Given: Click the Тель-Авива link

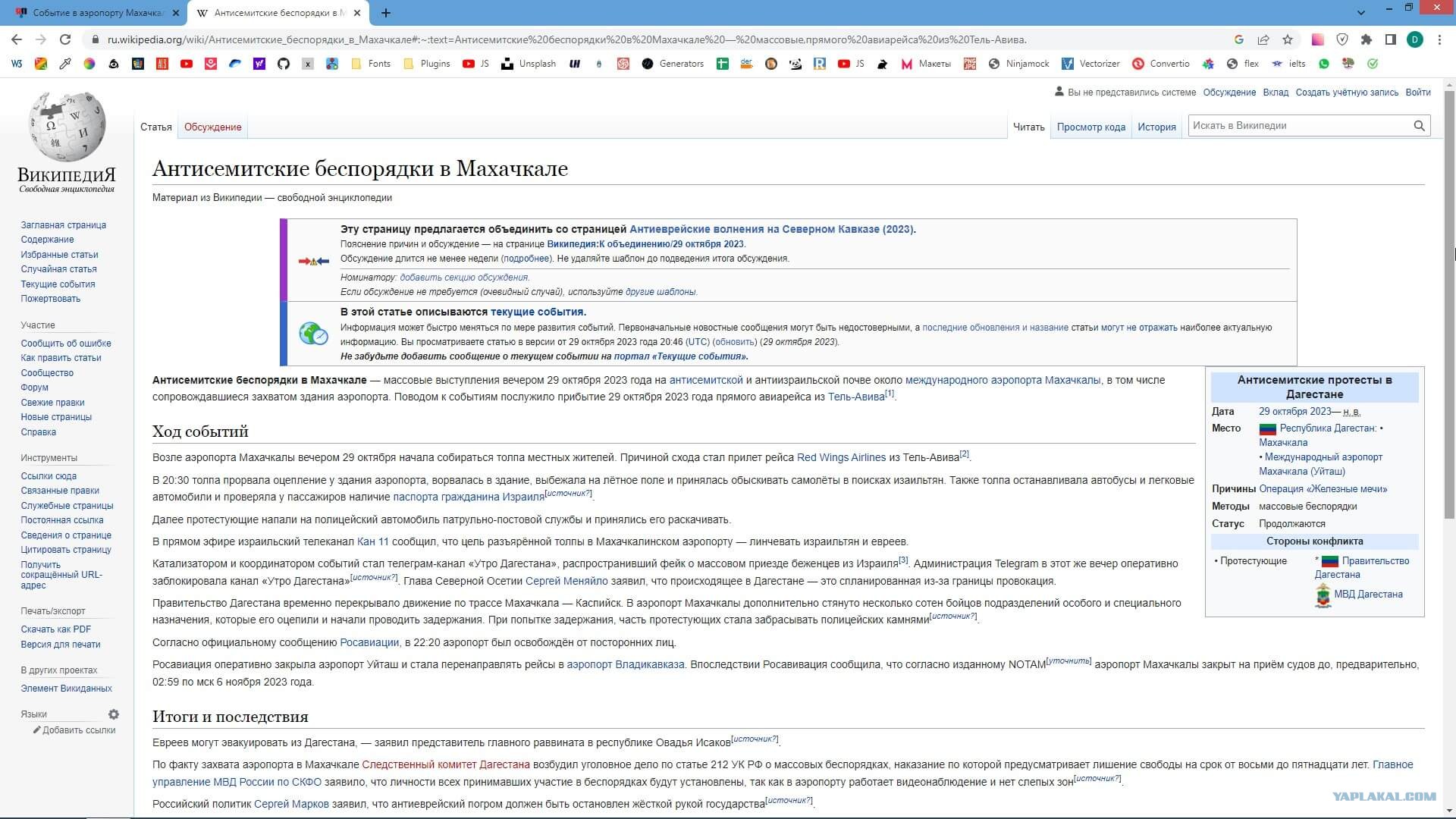Looking at the screenshot, I should pos(856,397).
